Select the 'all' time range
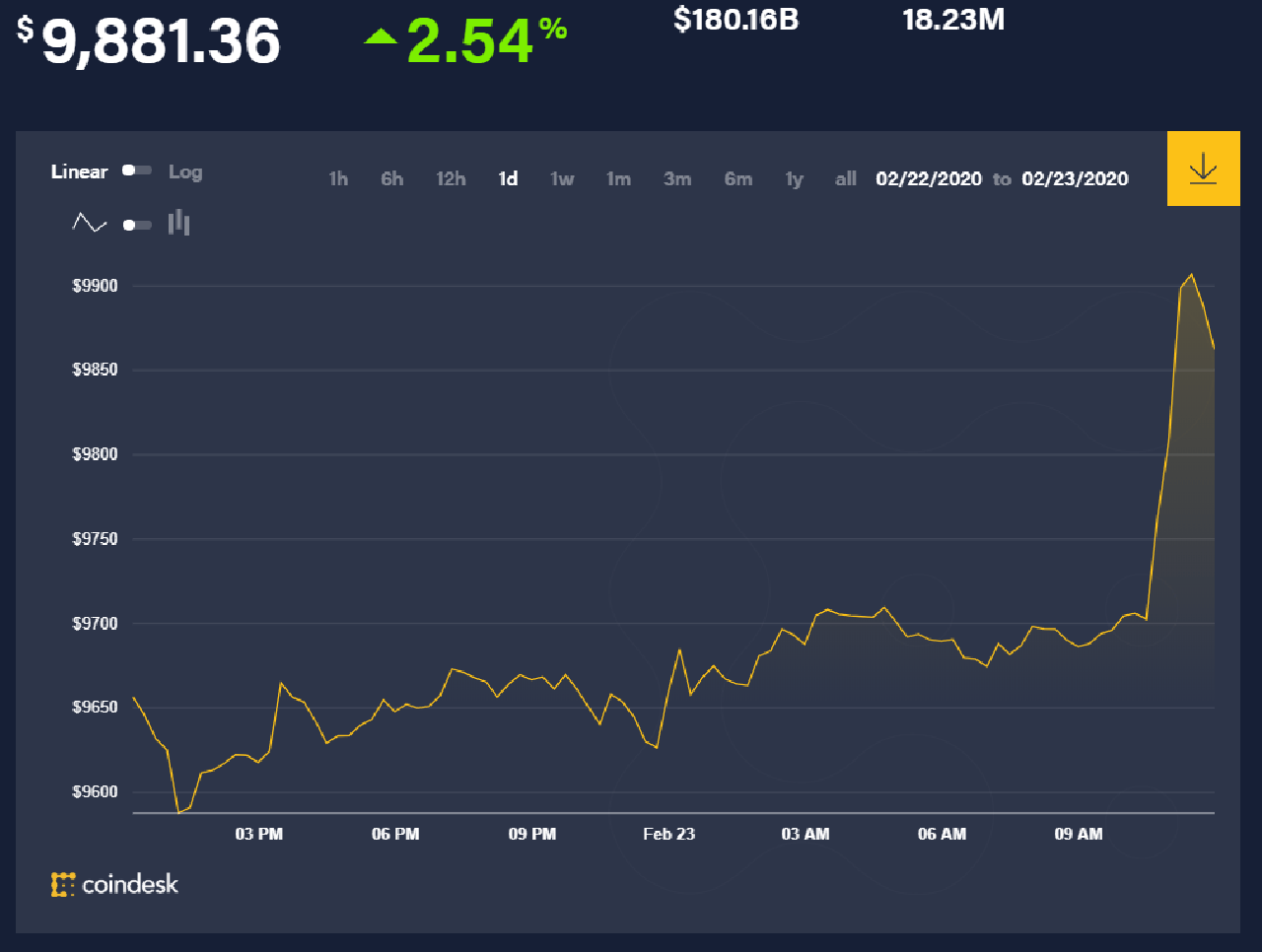Screen dimensions: 1262x952 [846, 178]
